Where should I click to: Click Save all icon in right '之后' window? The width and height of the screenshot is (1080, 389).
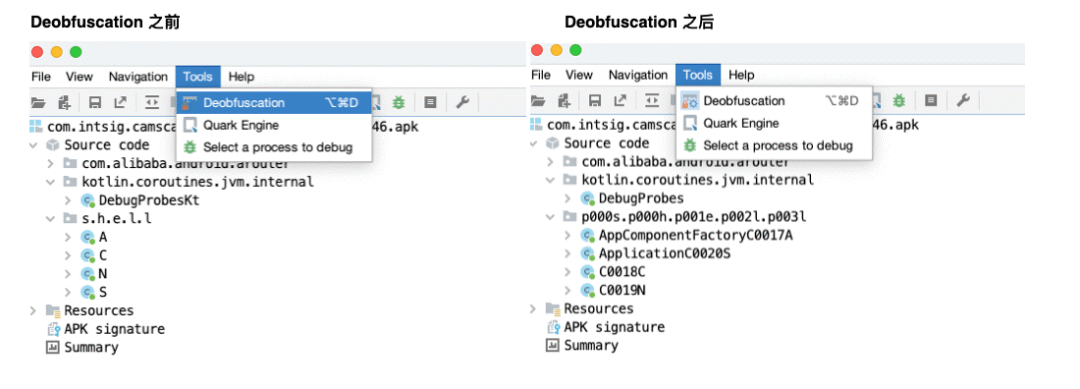[596, 101]
